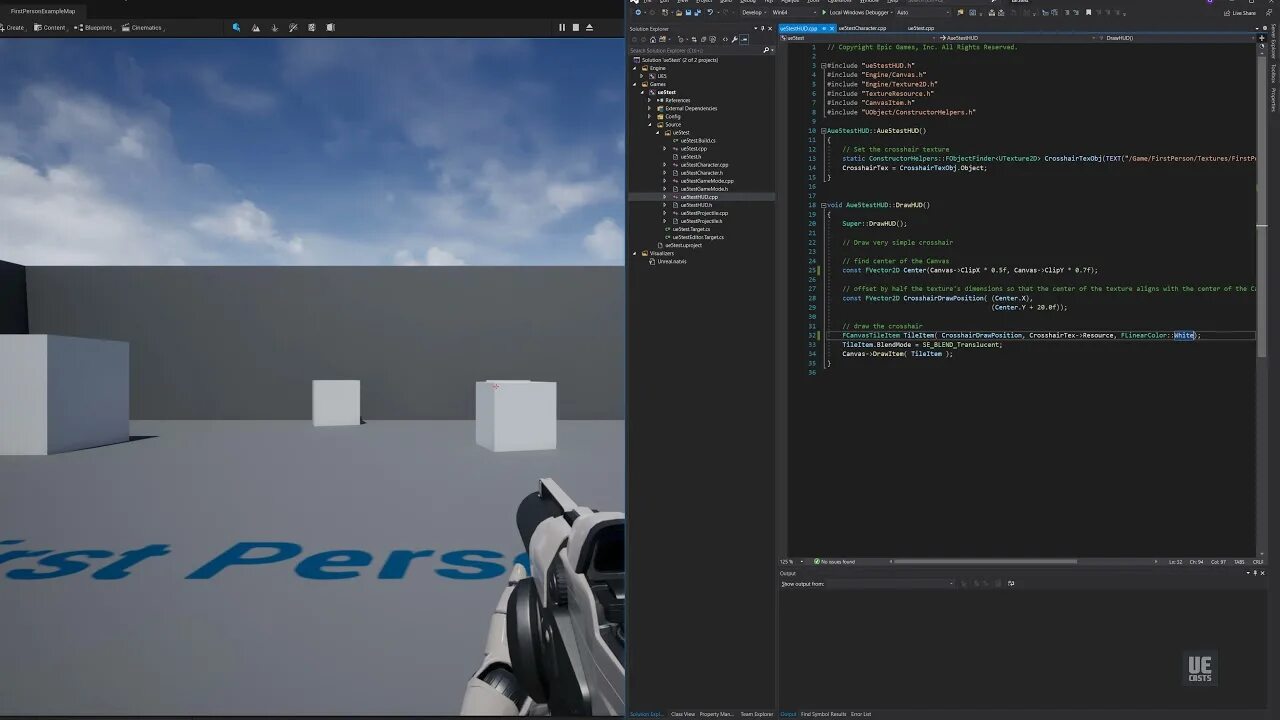Select ue5testCharacter.cpp in Solution Explorer

[704, 164]
